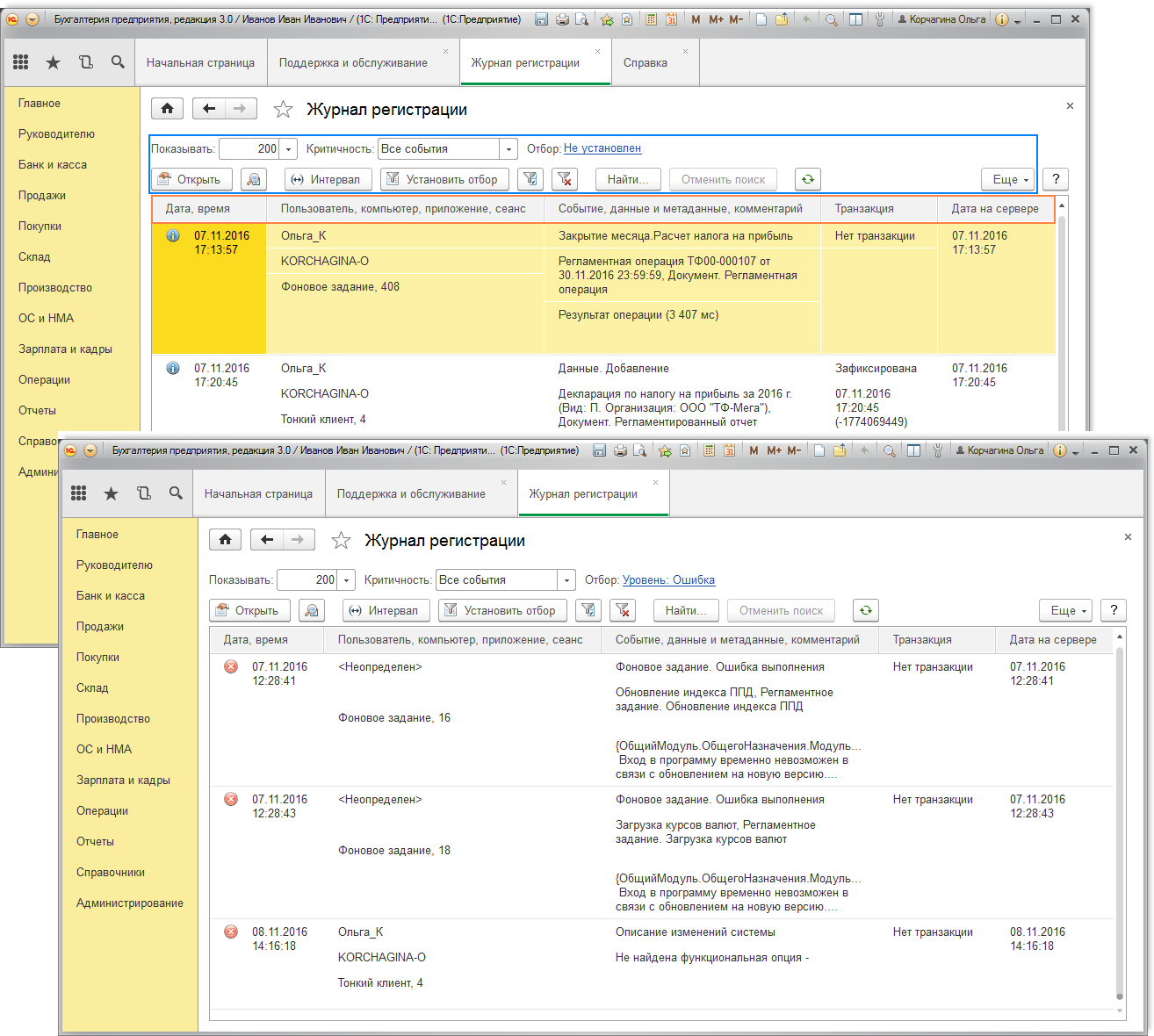
Task: Refresh the log list in the front window
Action: pyautogui.click(x=866, y=610)
